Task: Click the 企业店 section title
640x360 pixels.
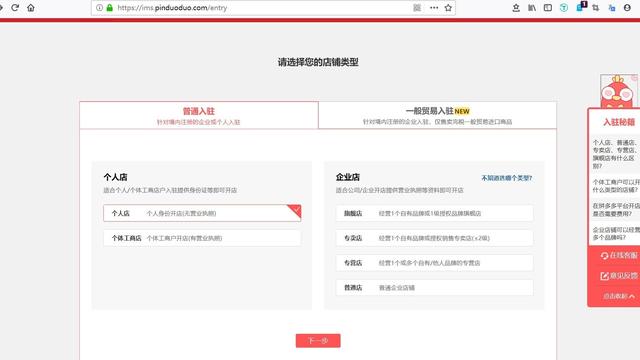Action: 348,177
